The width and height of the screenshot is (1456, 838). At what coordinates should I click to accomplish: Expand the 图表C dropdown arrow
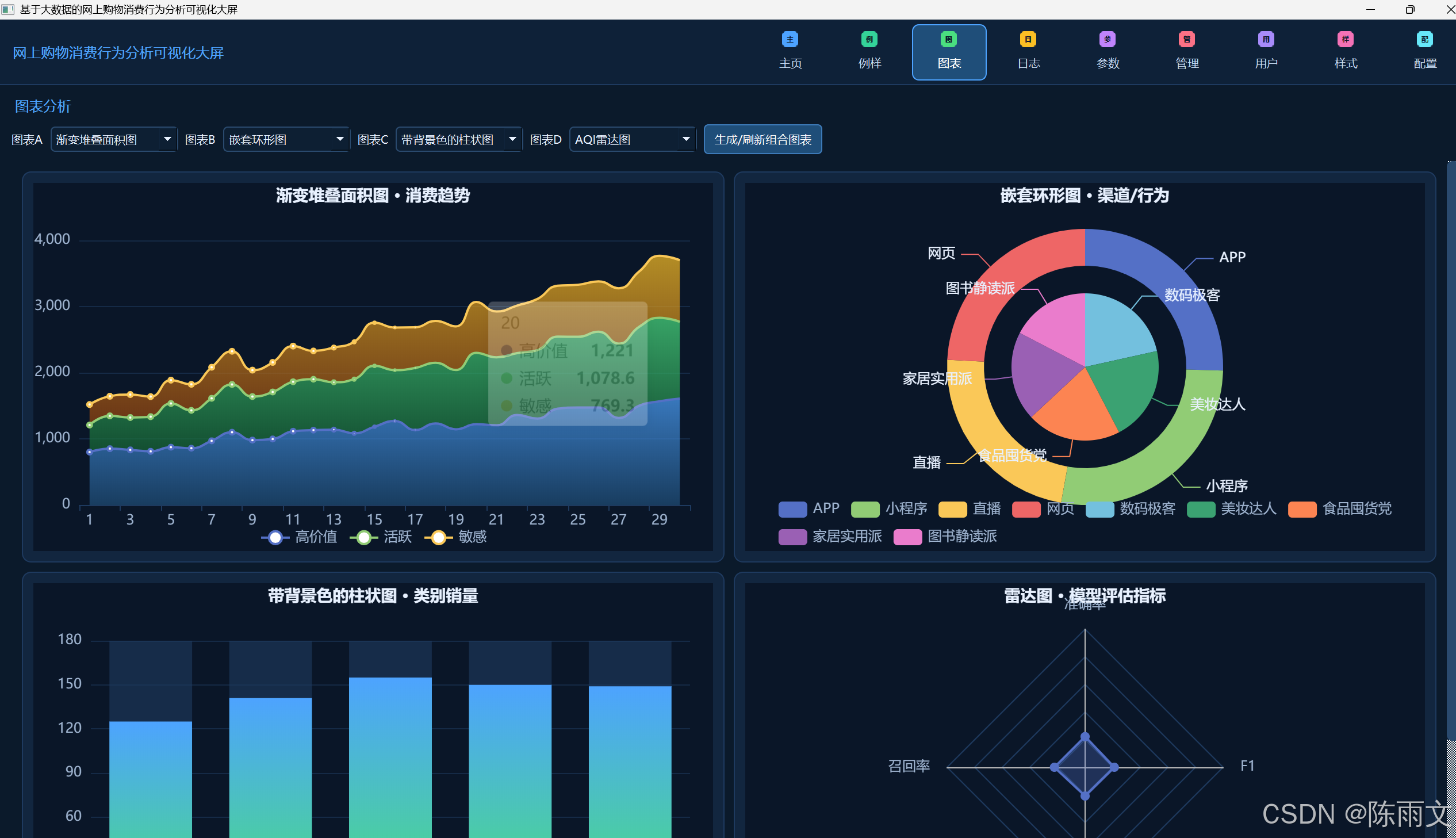tap(512, 139)
